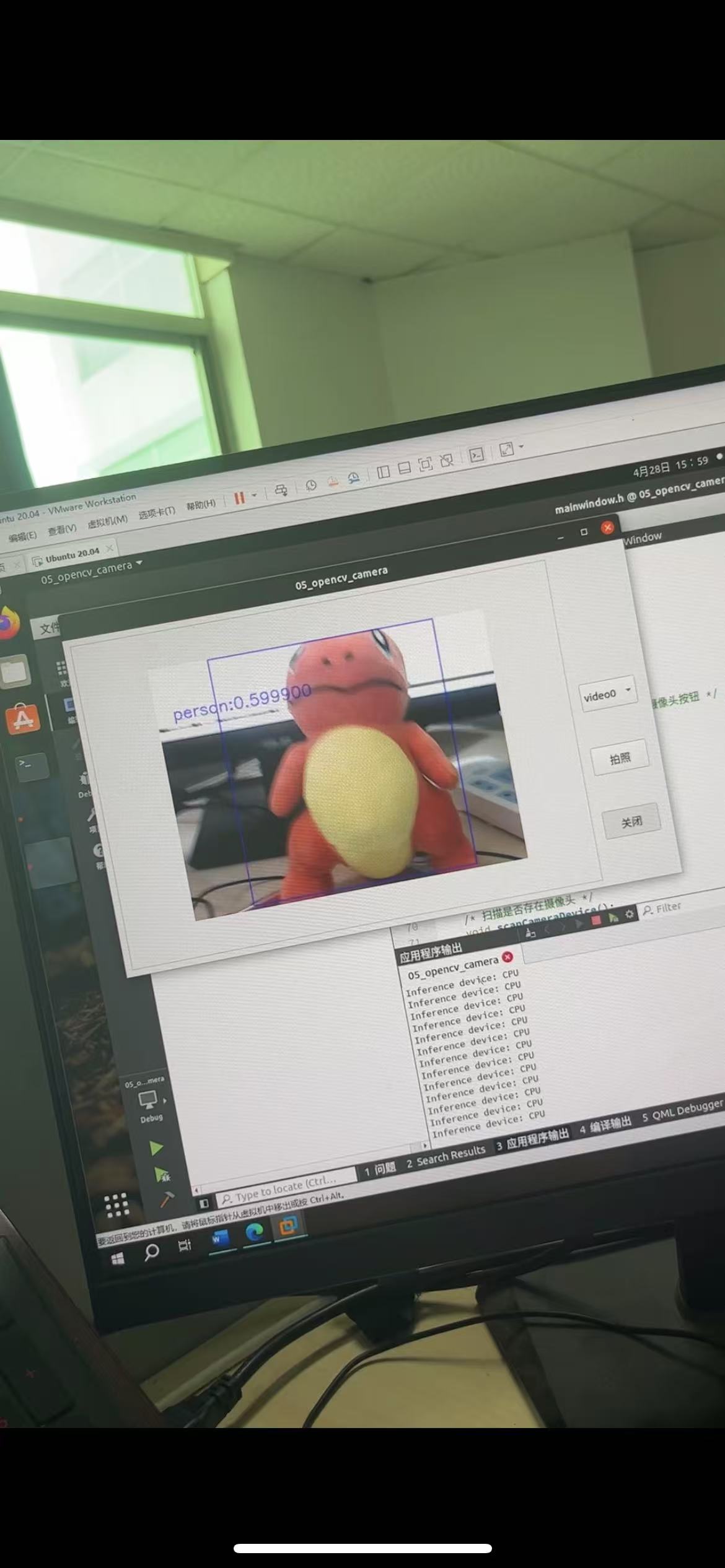Run project with green play button

pyautogui.click(x=156, y=1148)
